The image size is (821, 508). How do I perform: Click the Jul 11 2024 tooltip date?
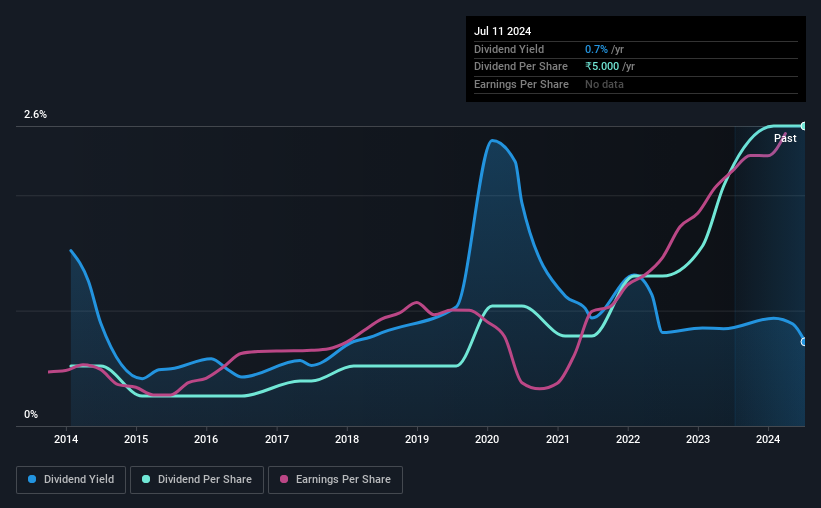pos(502,31)
